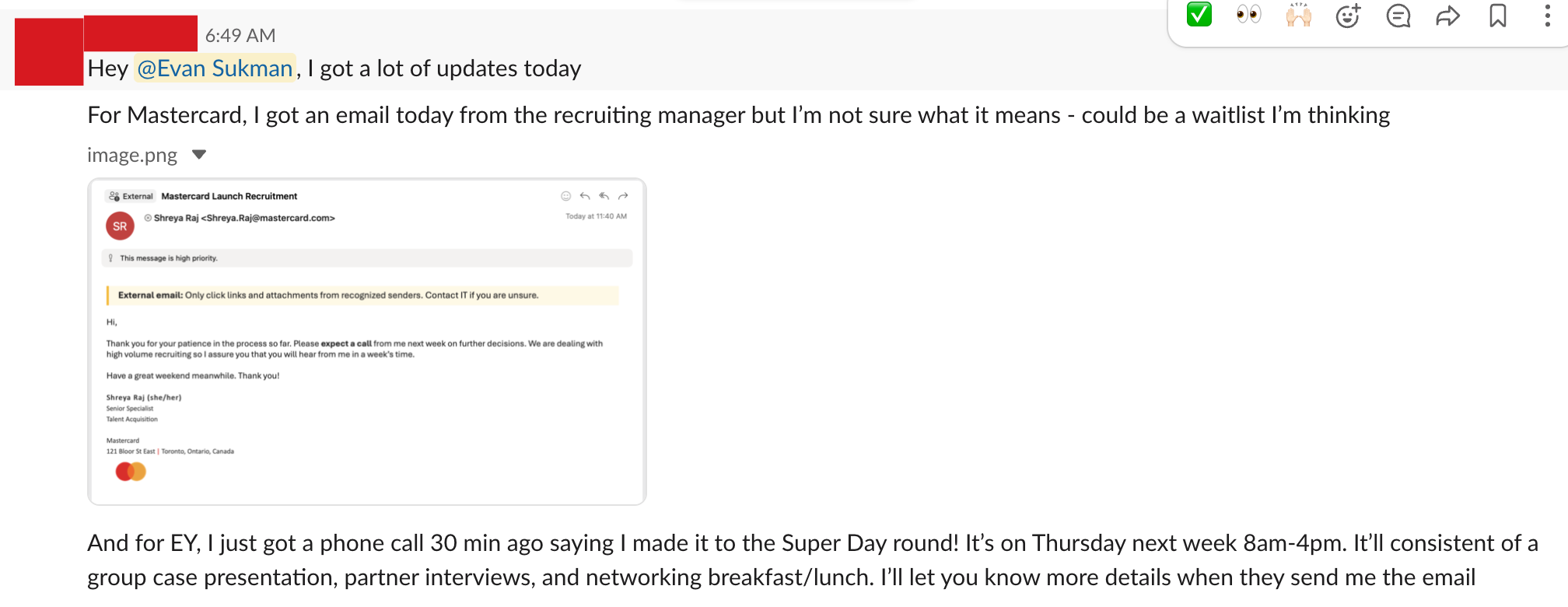This screenshot has width=1568, height=607.
Task: Reply in thread to this message
Action: [1398, 16]
